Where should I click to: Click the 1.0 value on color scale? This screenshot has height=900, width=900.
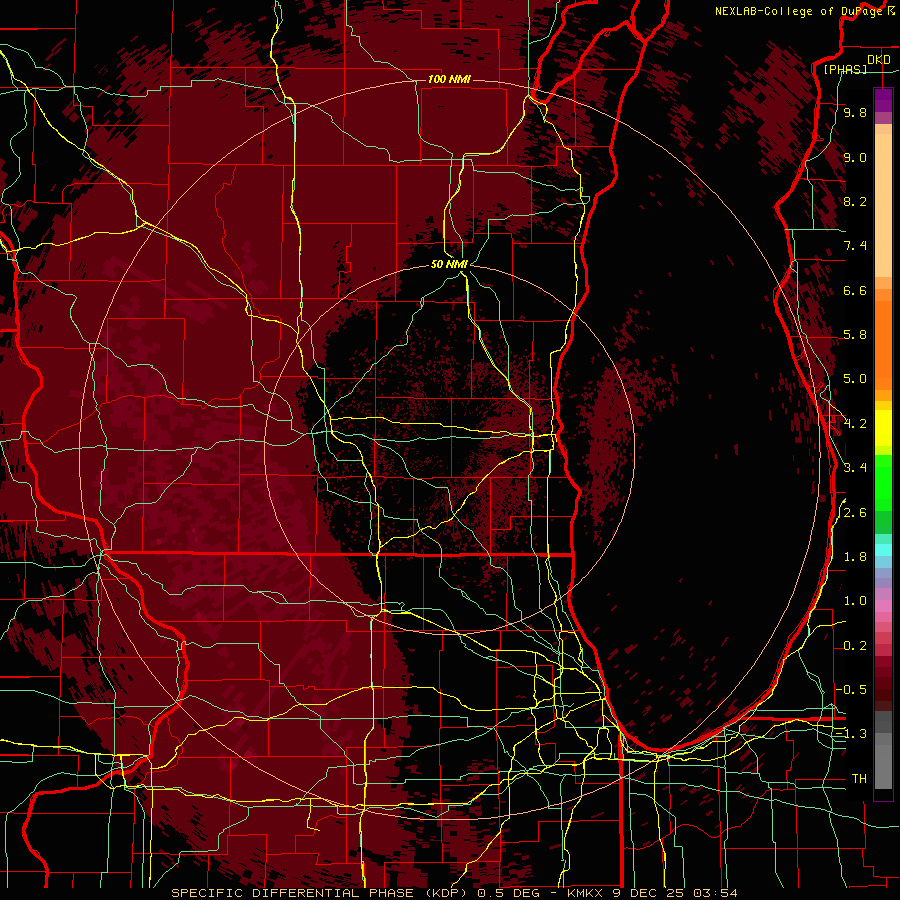(x=855, y=601)
